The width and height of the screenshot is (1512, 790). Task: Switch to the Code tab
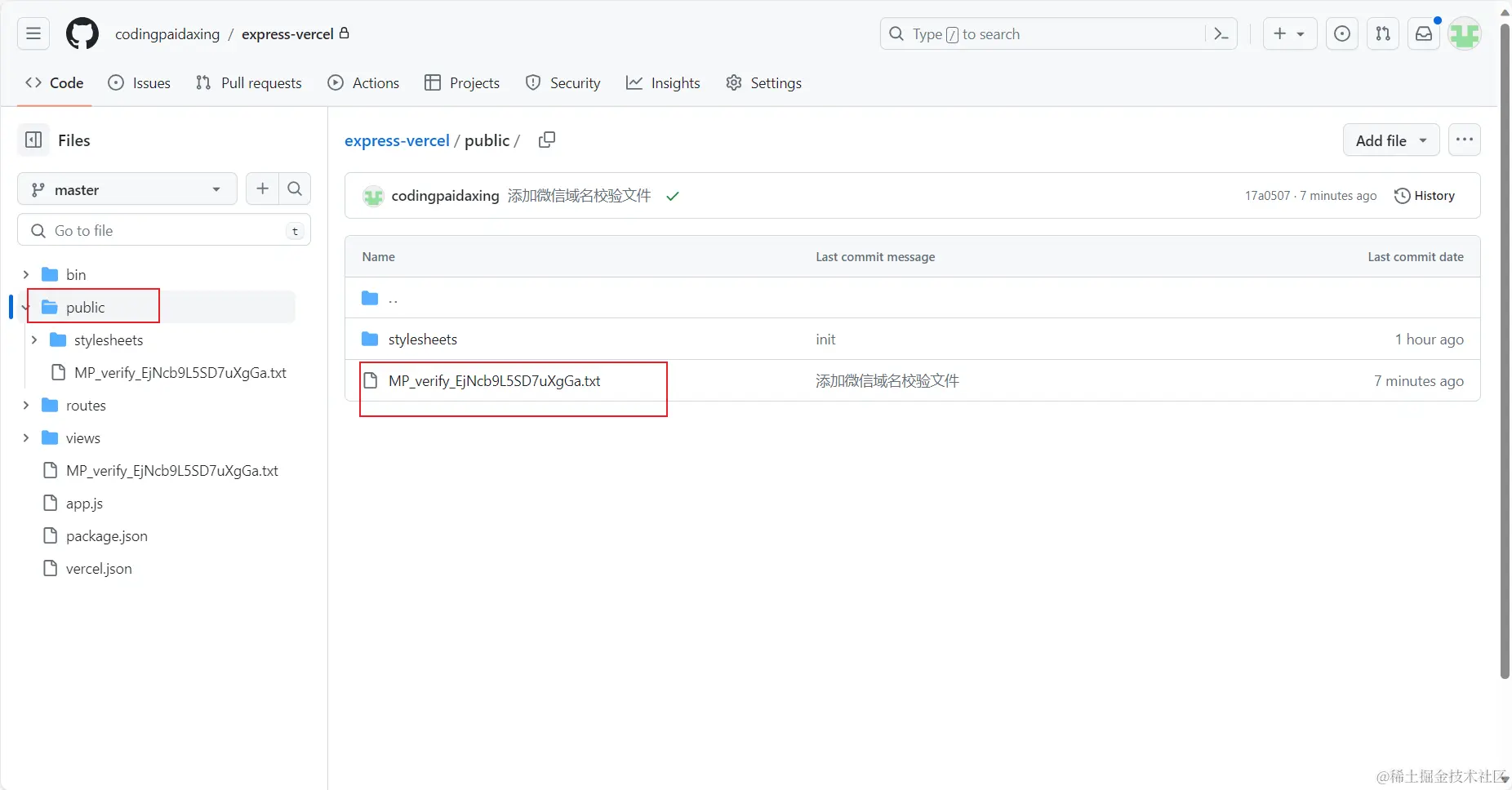[55, 82]
